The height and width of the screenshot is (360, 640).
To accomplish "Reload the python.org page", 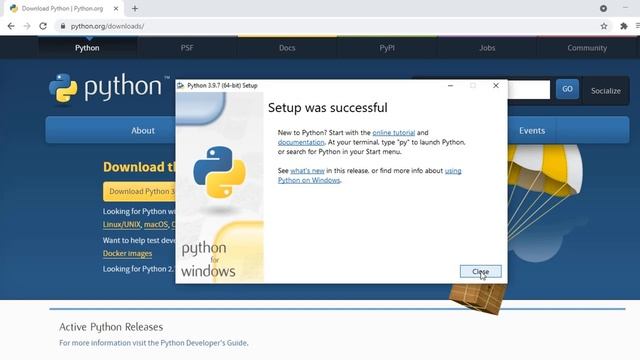I will pyautogui.click(x=43, y=26).
